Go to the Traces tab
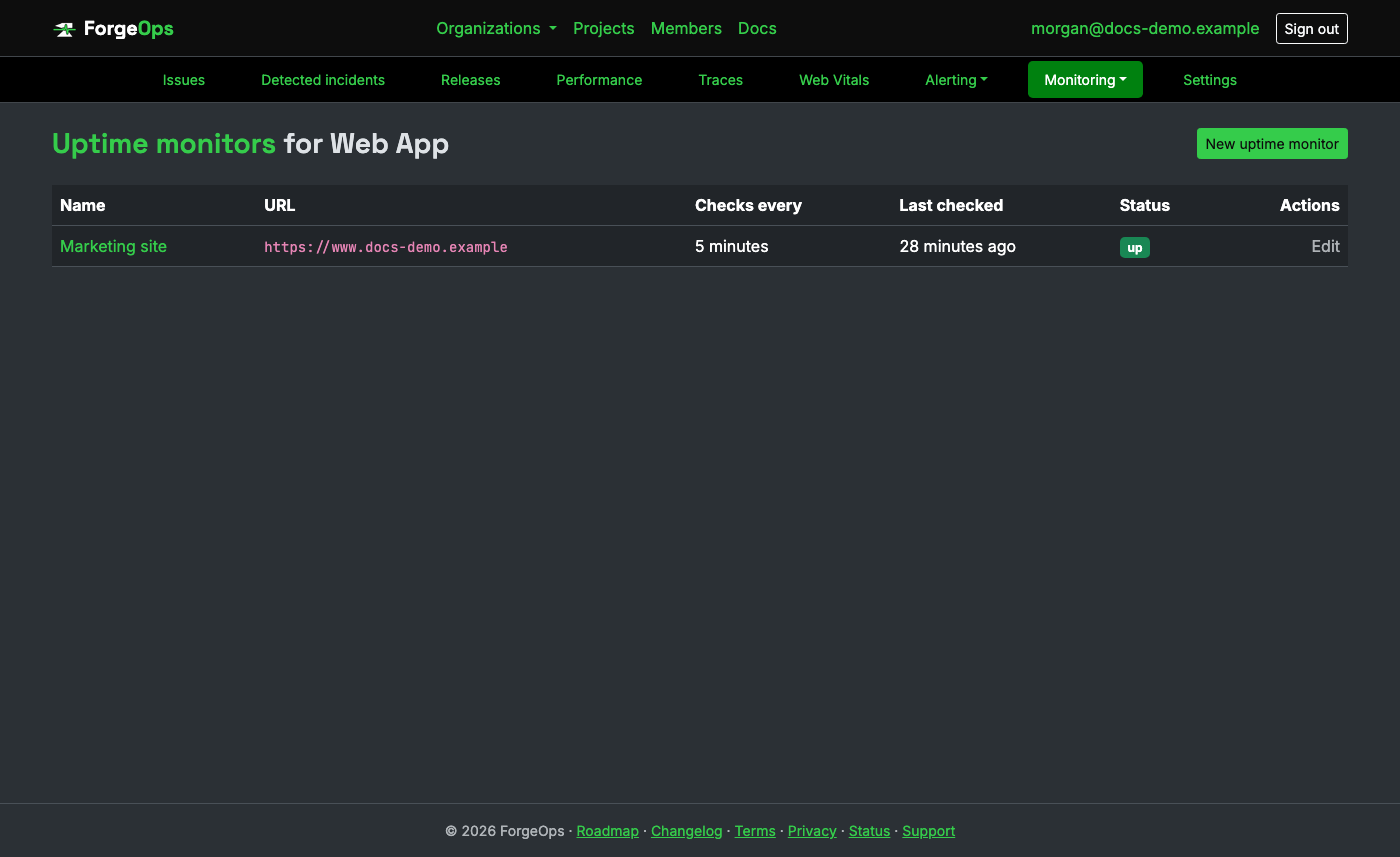1400x857 pixels. [720, 80]
